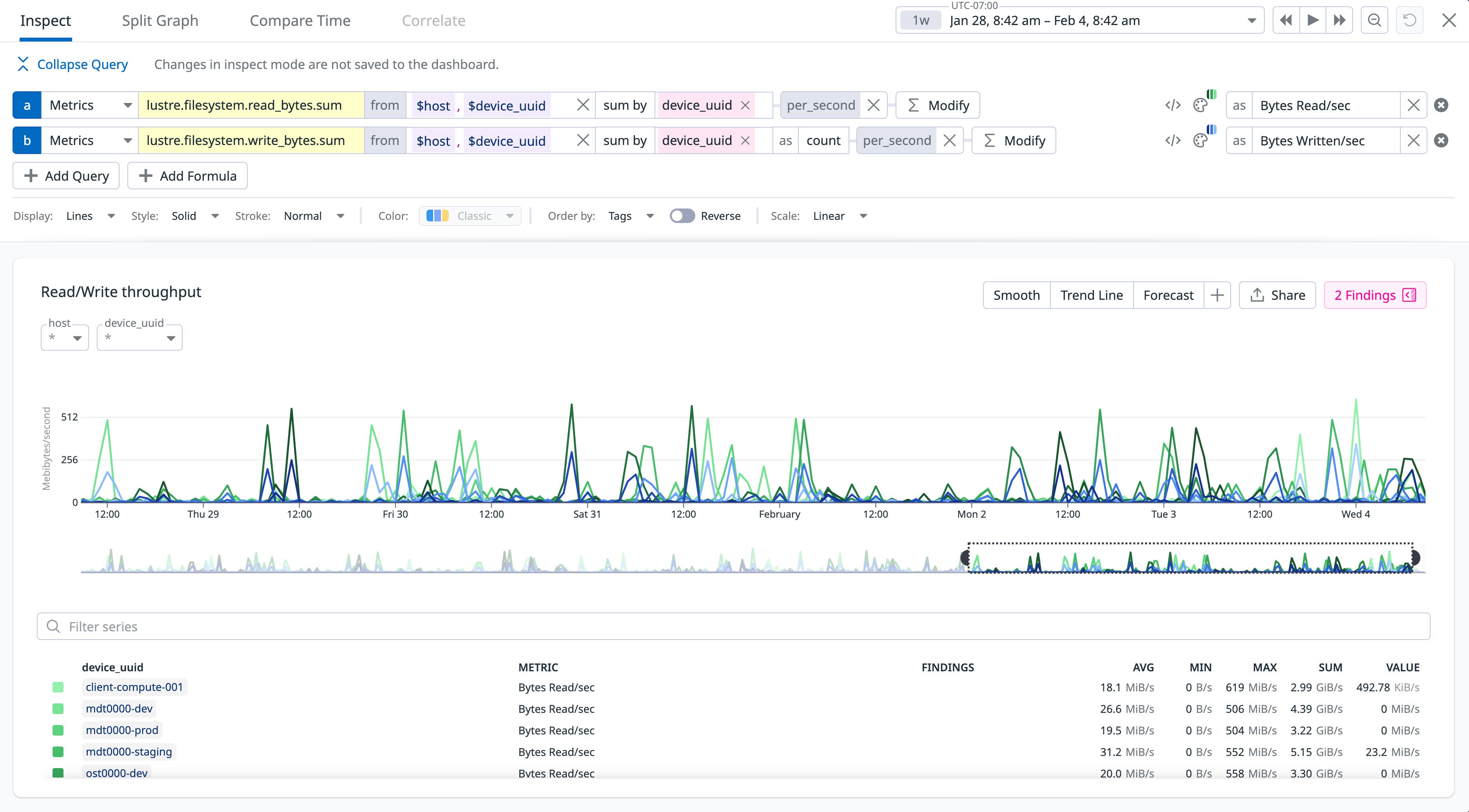Switch to the Compare Time tab
The width and height of the screenshot is (1469, 812).
click(x=300, y=20)
